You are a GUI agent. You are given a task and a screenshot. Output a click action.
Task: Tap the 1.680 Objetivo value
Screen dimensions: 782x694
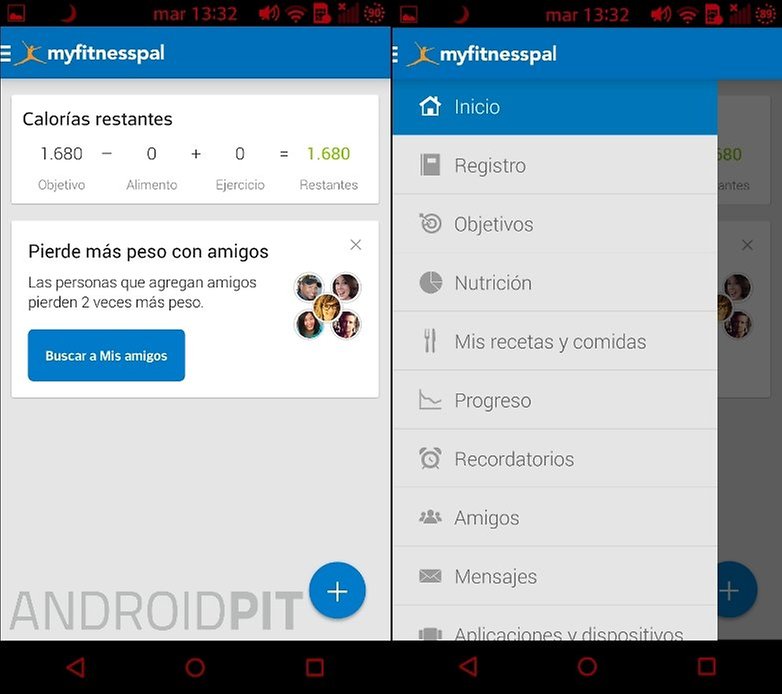(x=61, y=154)
